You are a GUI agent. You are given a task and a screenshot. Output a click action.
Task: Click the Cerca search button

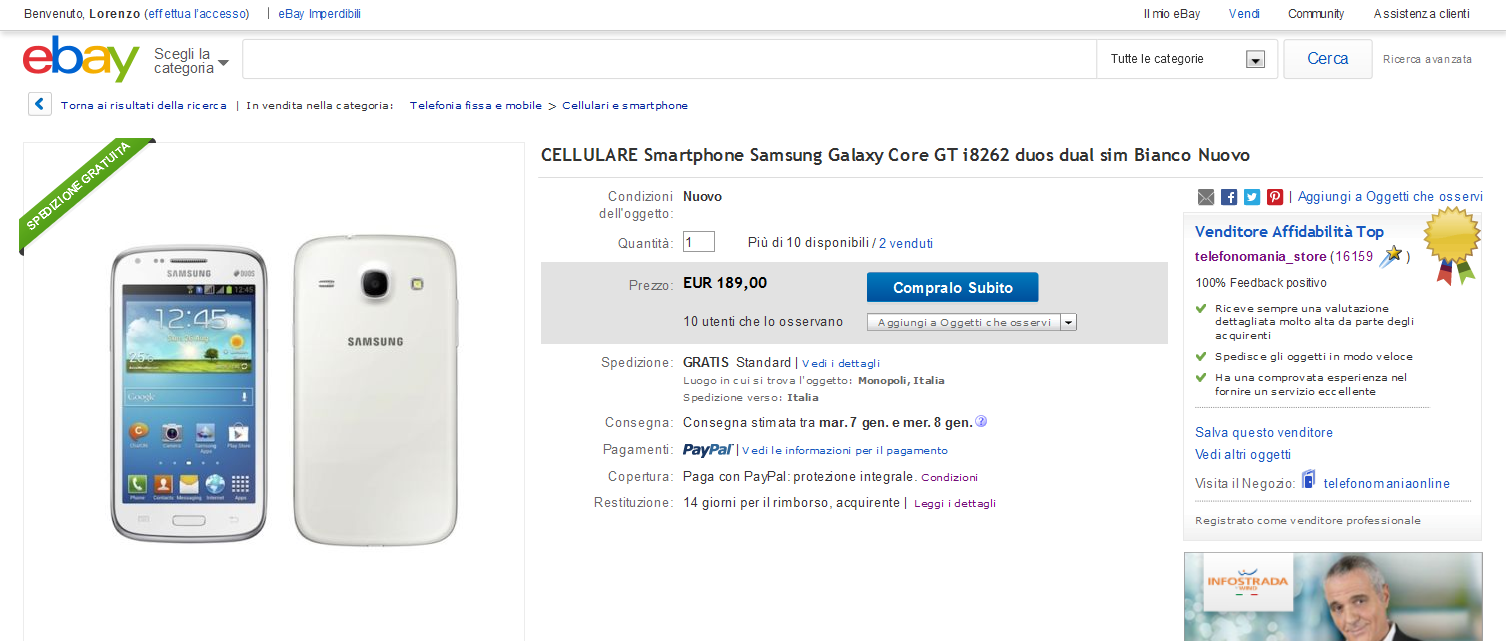(x=1328, y=59)
